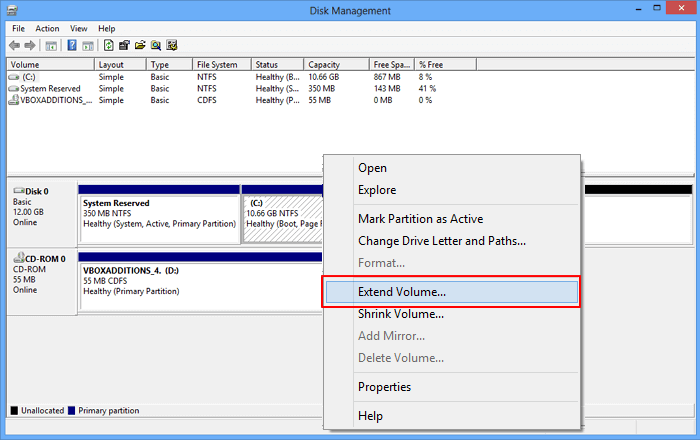Viewport: 700px width, 440px height.
Task: Click the Forward arrow toolbar icon
Action: (32, 45)
